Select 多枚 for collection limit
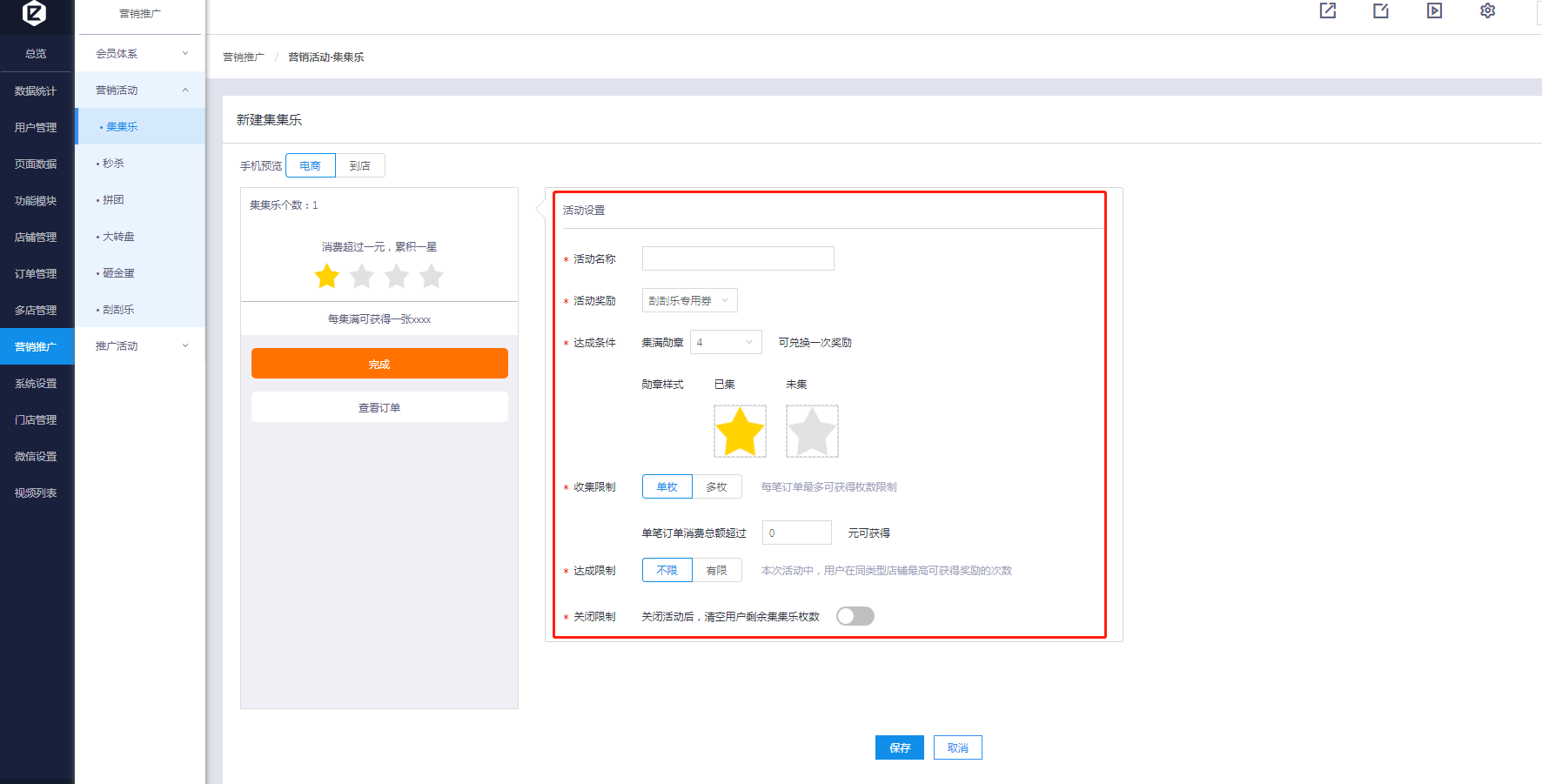The width and height of the screenshot is (1542, 784). point(716,486)
